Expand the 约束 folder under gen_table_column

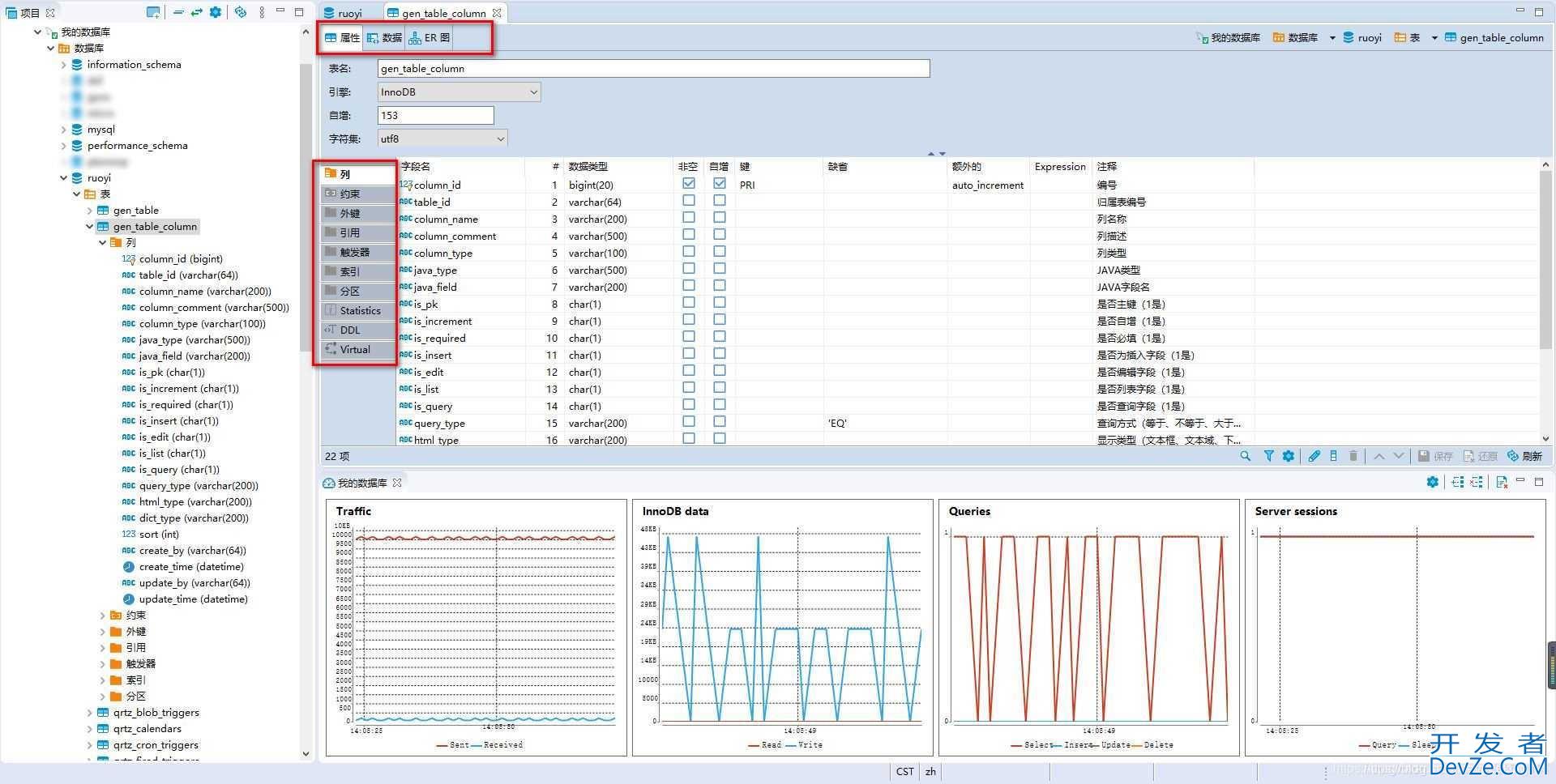coord(103,616)
